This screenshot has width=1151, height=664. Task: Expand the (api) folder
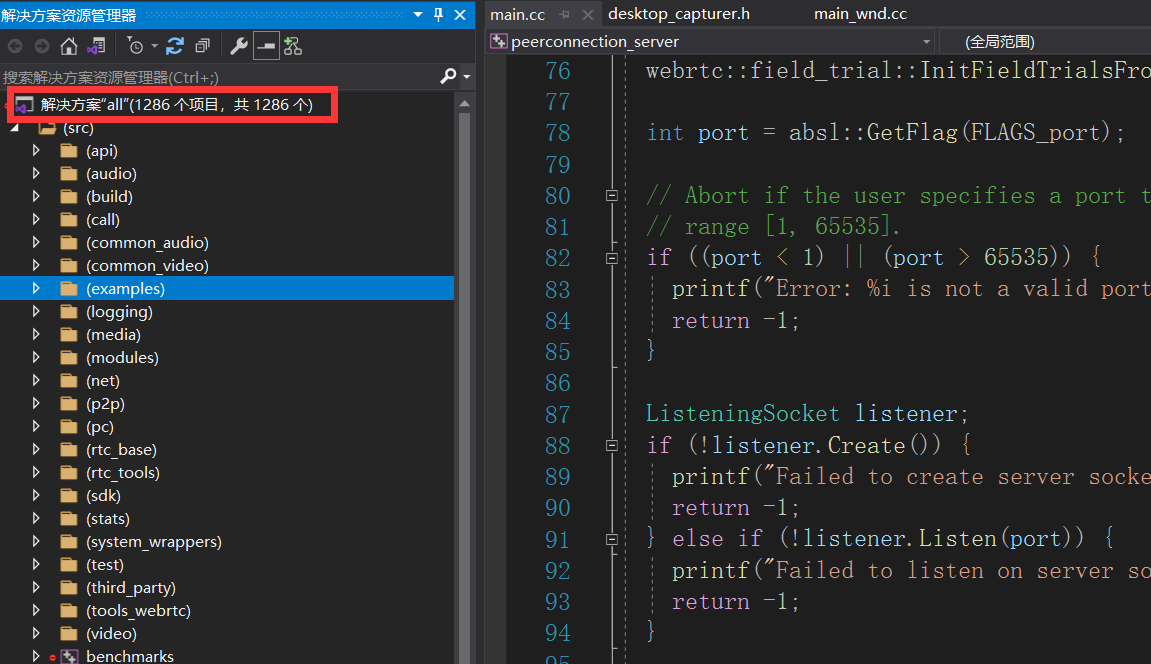pos(36,150)
